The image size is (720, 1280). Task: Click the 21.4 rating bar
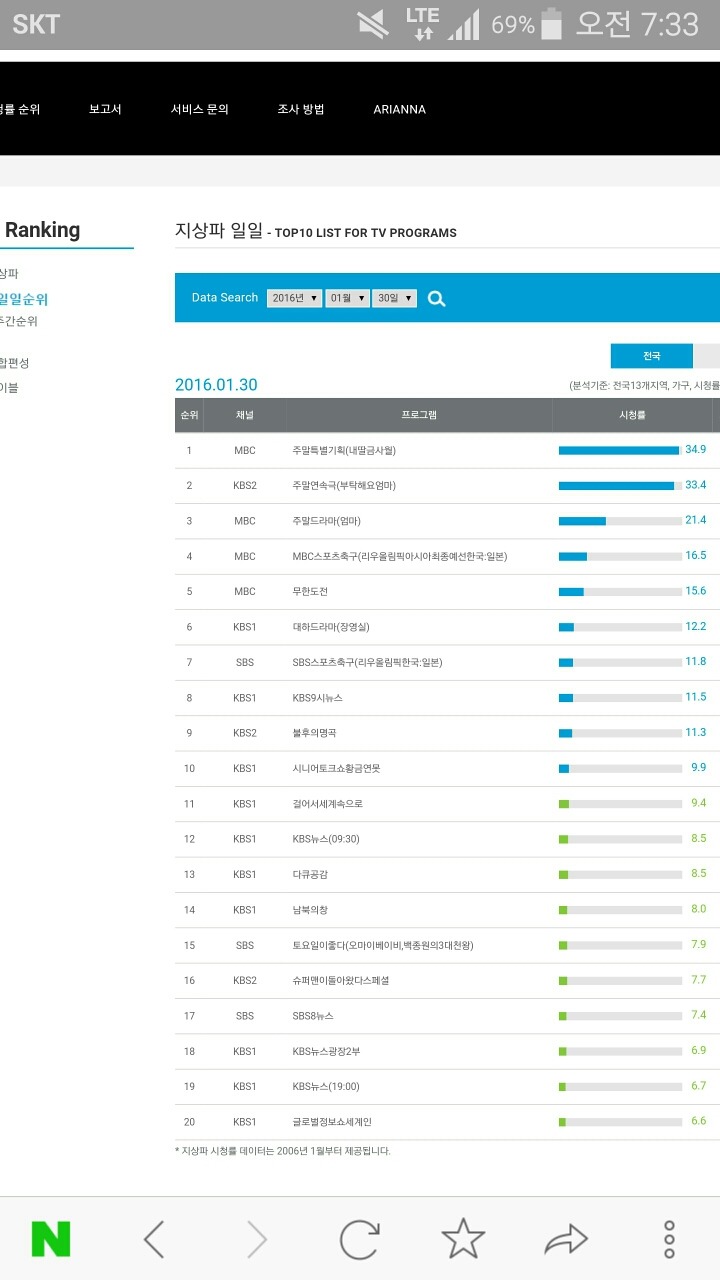coord(620,521)
